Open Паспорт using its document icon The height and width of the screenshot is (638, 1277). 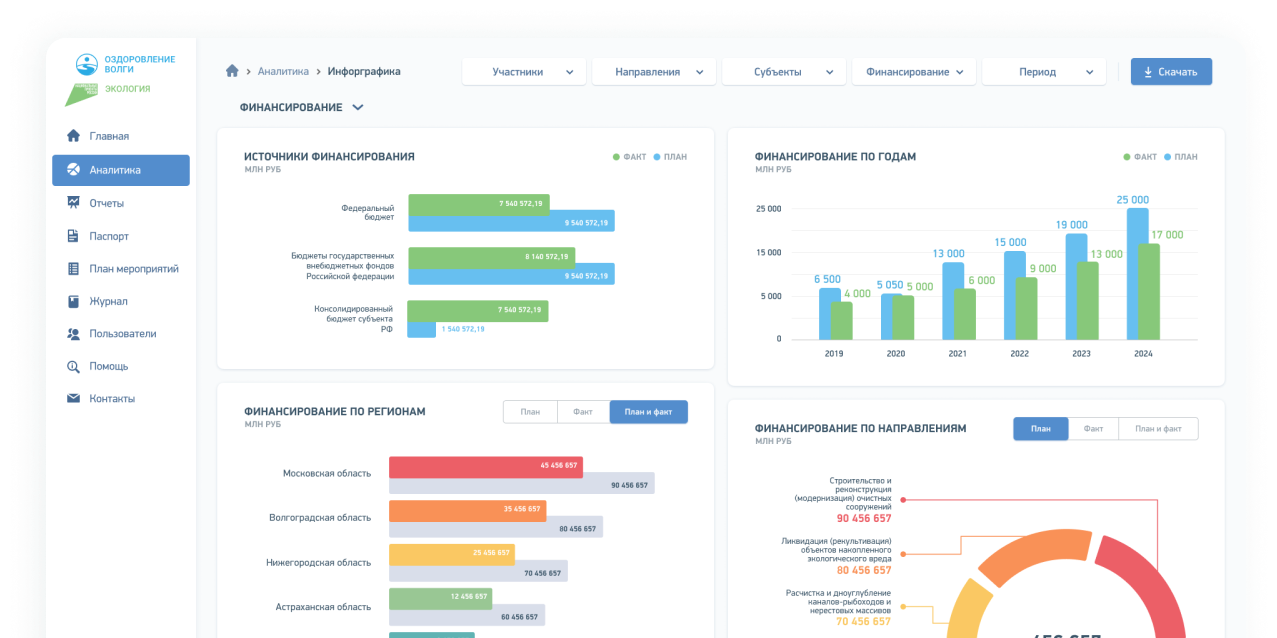(71, 235)
